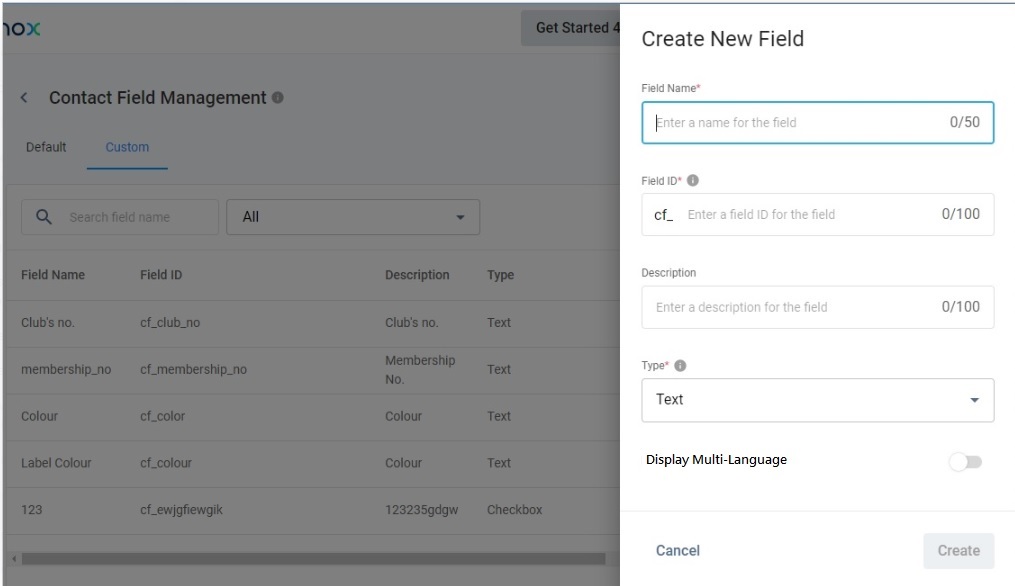1015x586 pixels.
Task: Enable the Display Multi-Language toggle
Action: pyautogui.click(x=966, y=461)
